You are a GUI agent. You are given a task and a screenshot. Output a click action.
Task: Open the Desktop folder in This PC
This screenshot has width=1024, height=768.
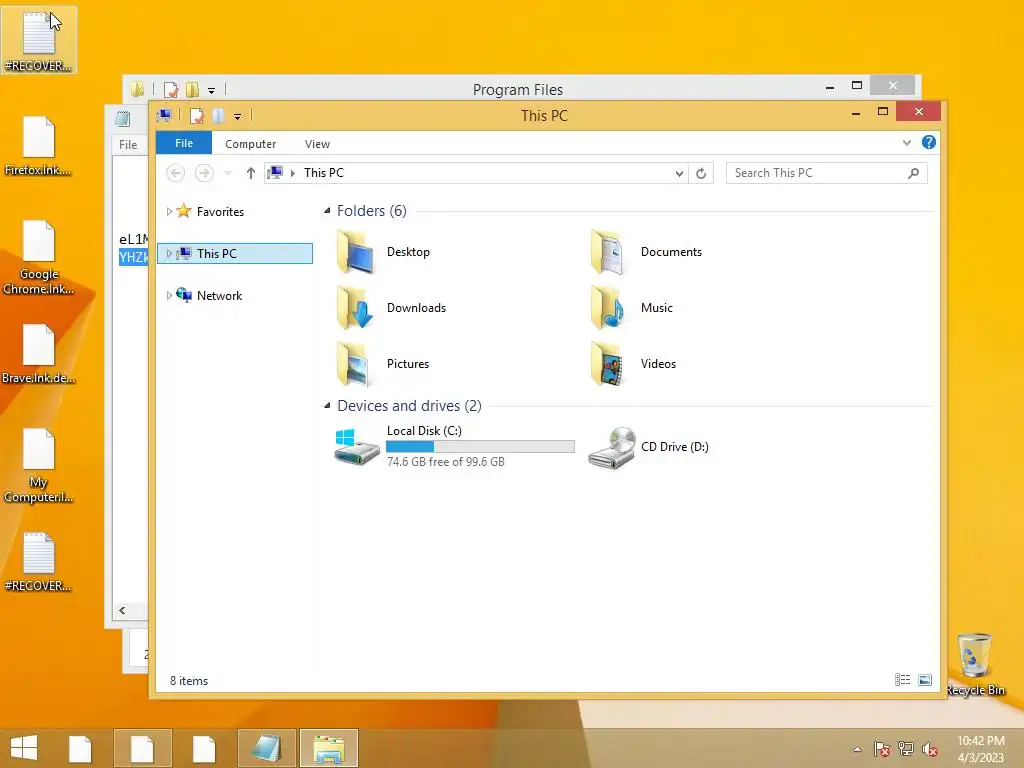tap(383, 252)
